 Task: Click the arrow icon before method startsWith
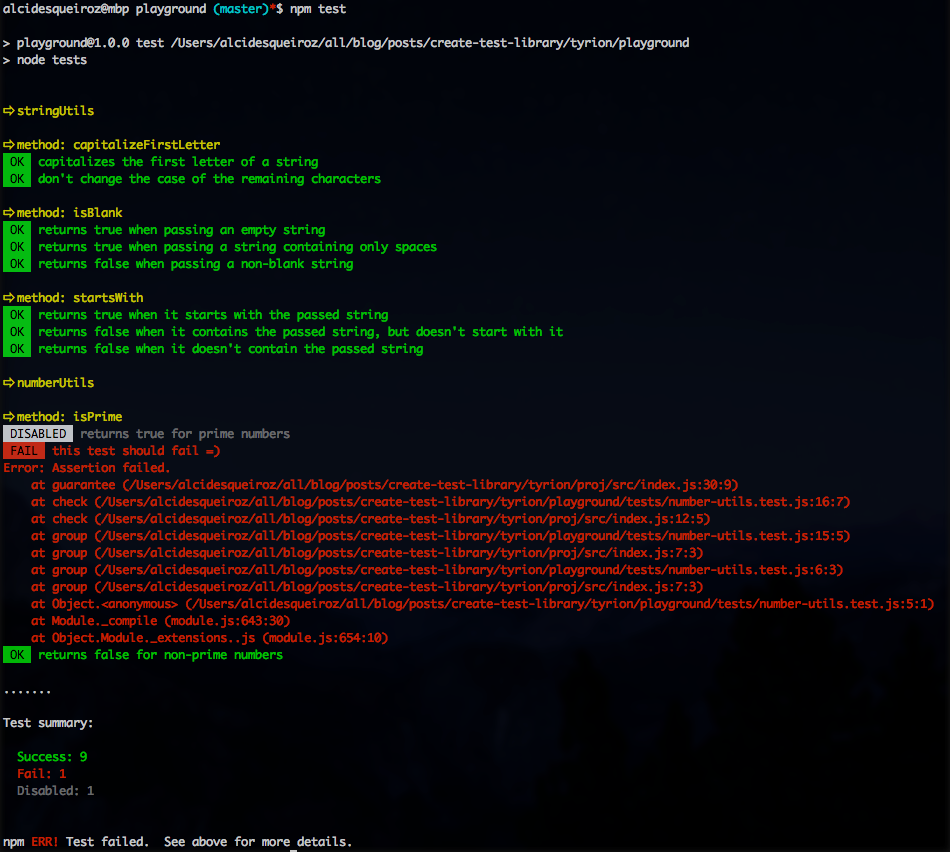pyautogui.click(x=10, y=297)
